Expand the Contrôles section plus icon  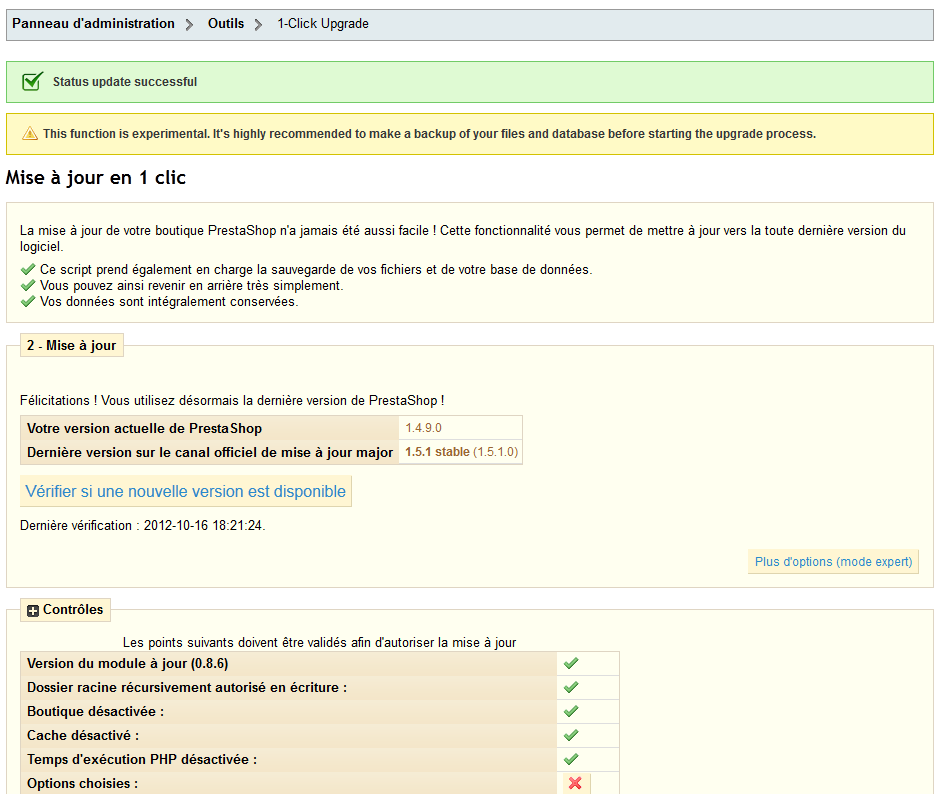pos(33,610)
